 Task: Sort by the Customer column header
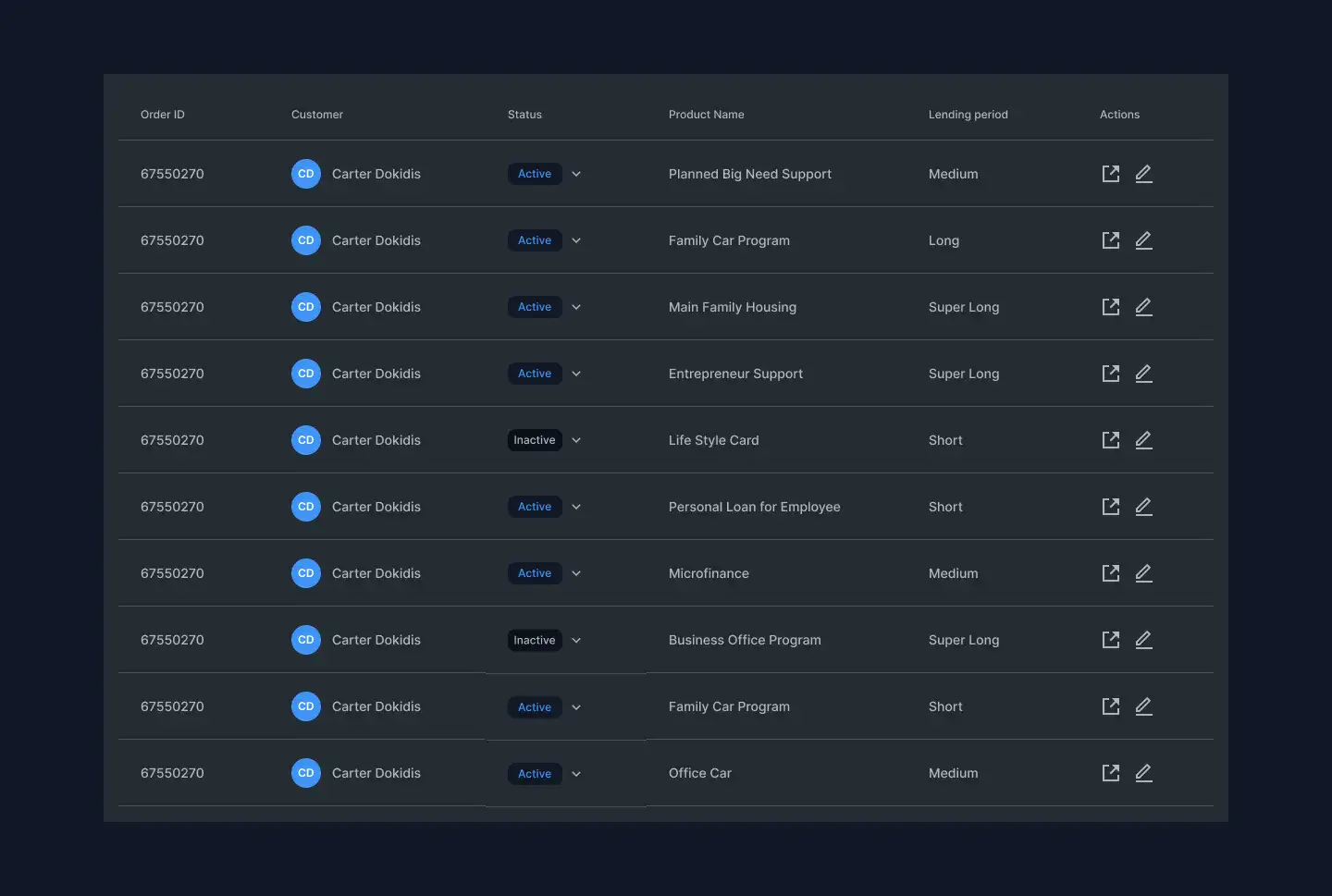317,115
